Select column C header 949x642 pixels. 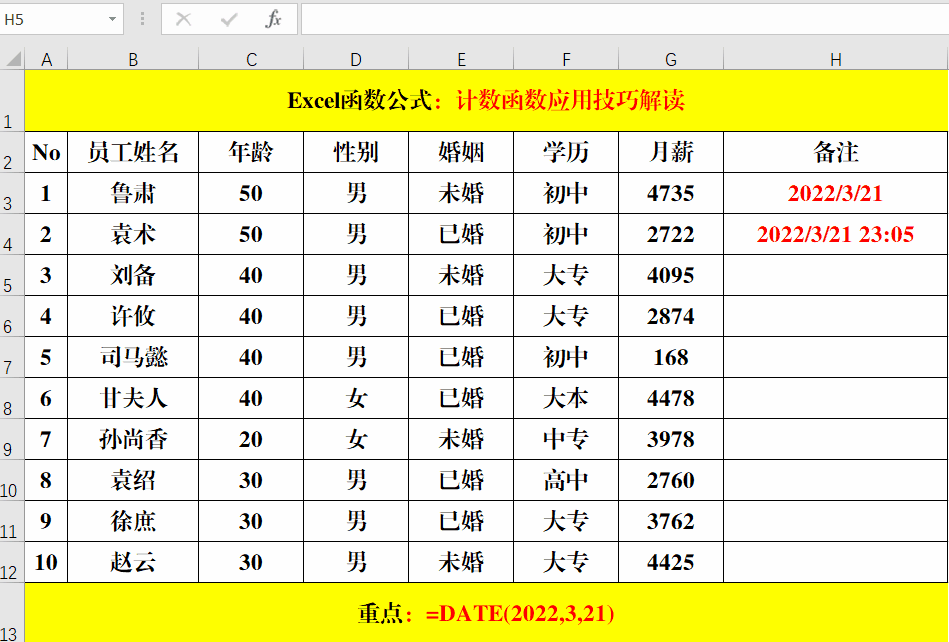(251, 59)
